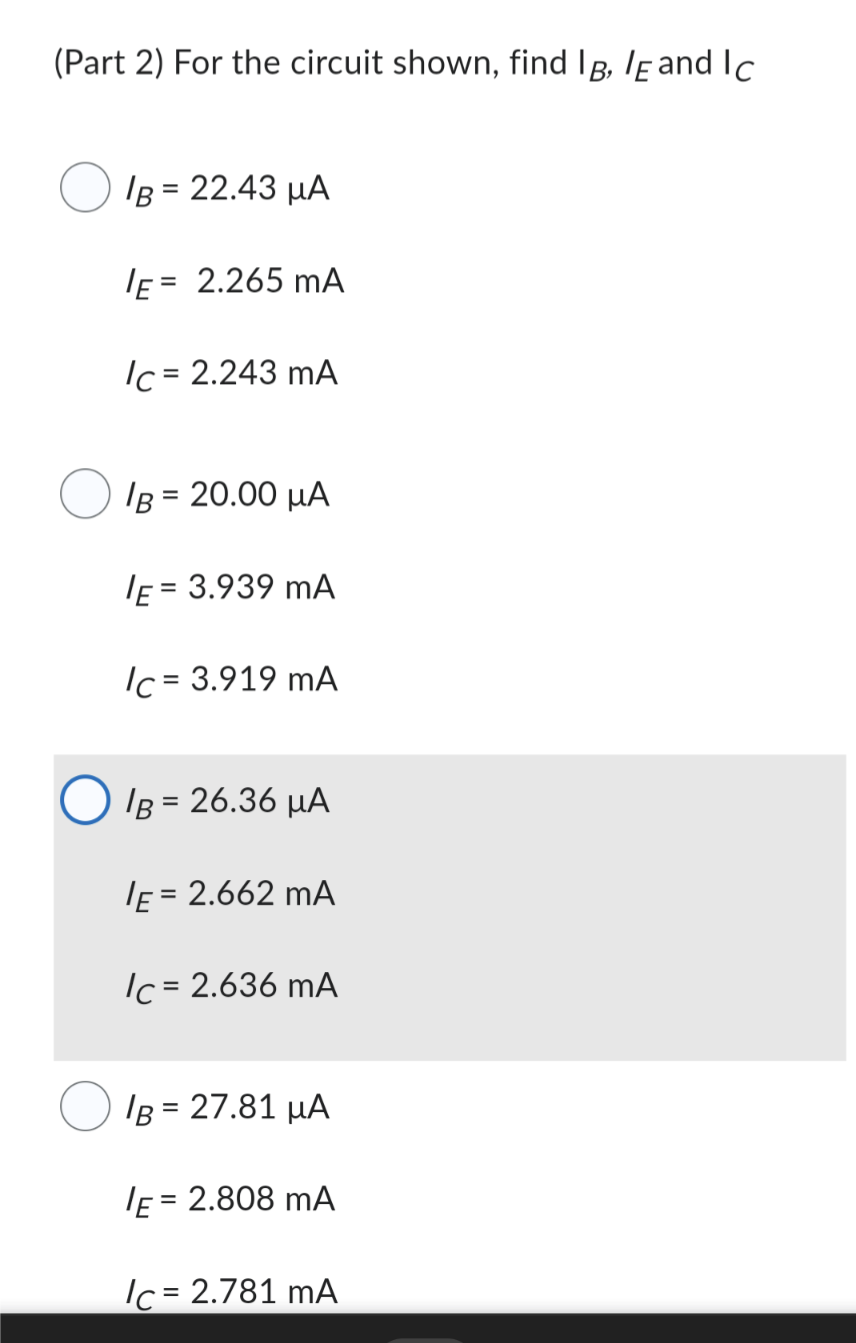Screen dimensions: 856x1343
Task: Click the IB = 27.81 µA option label
Action: coord(222,1106)
